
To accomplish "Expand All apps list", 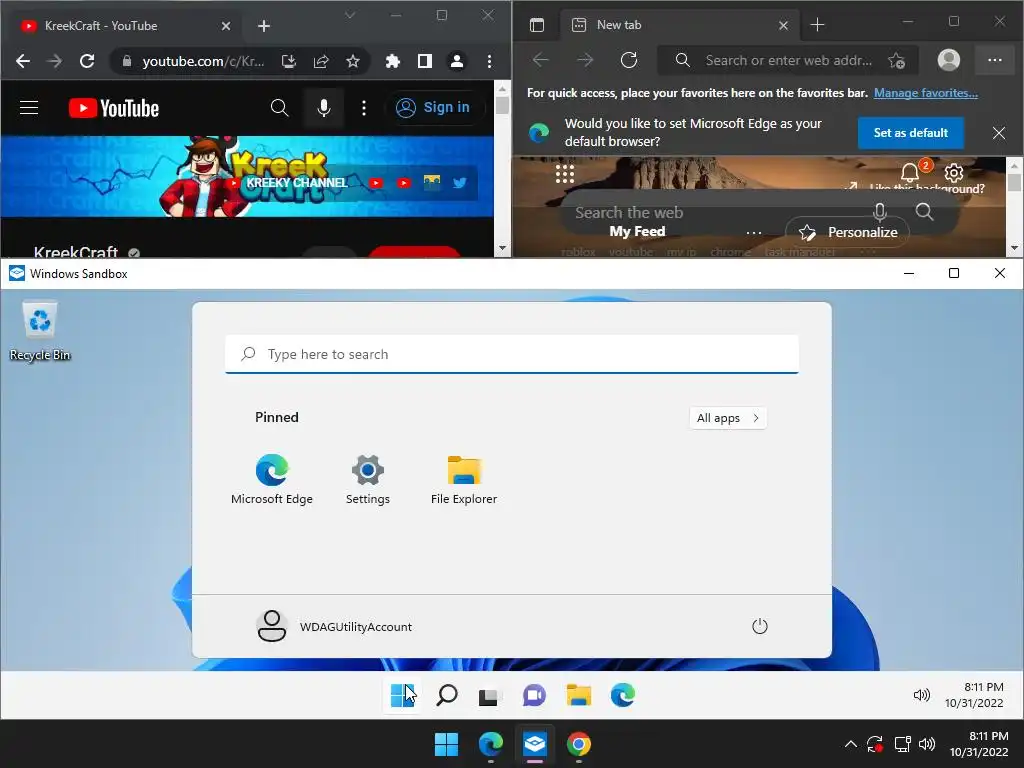I will 728,418.
